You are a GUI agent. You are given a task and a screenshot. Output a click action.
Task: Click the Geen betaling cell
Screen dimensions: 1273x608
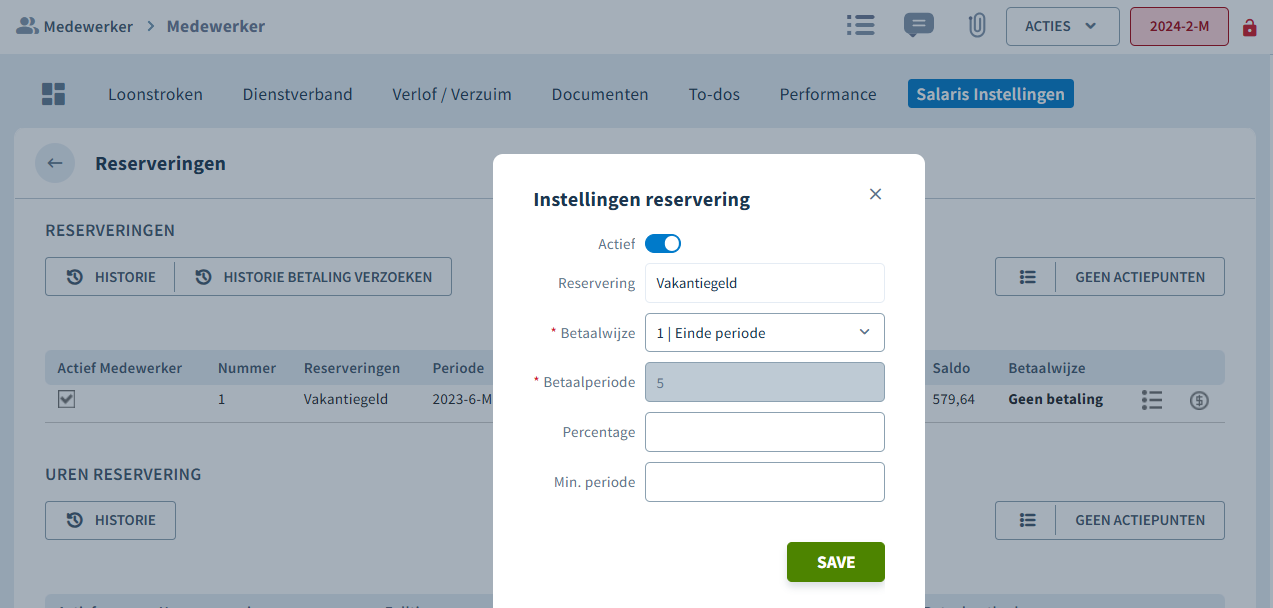1055,399
